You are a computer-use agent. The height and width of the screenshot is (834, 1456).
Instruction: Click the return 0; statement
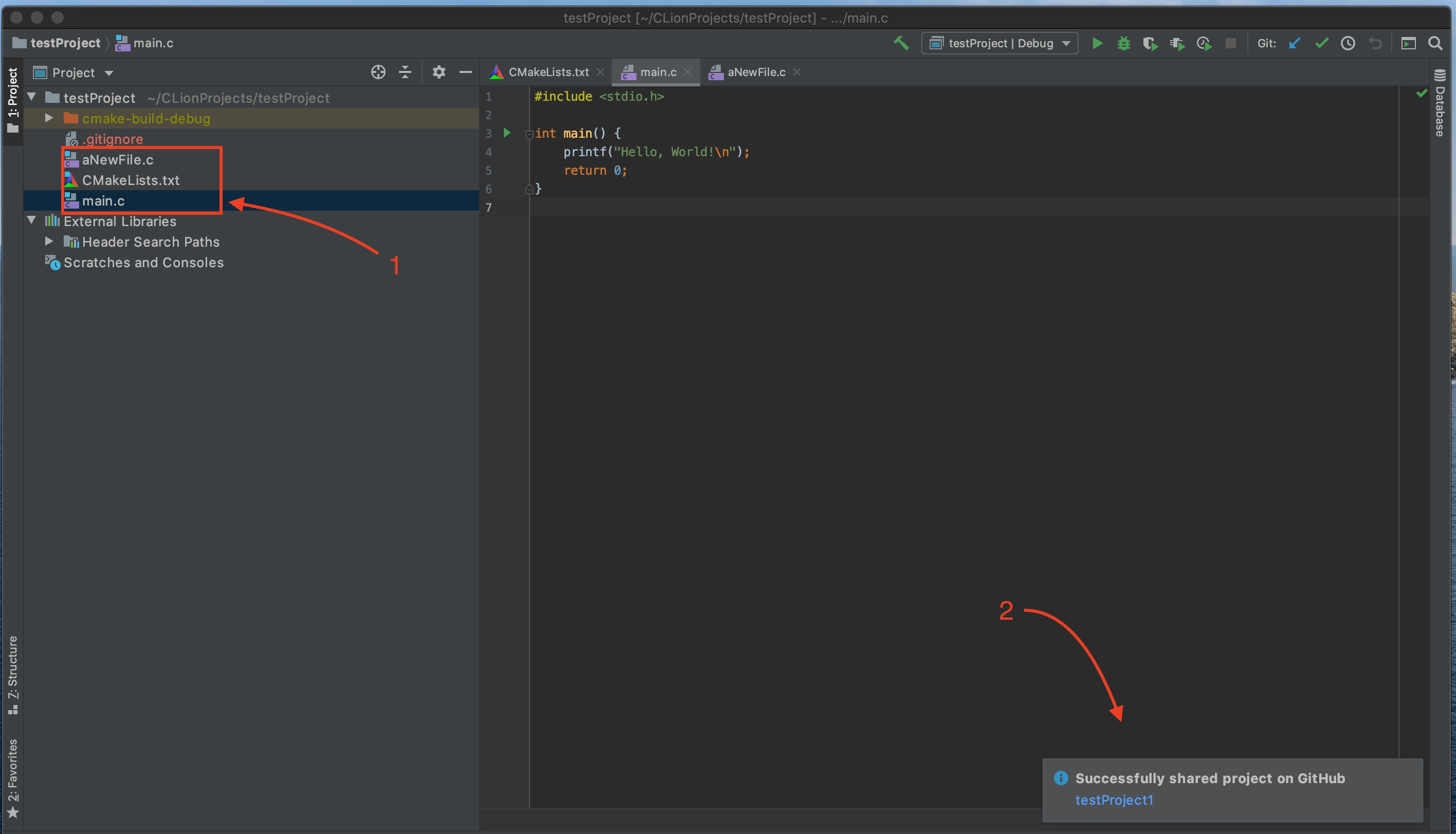pyautogui.click(x=595, y=170)
